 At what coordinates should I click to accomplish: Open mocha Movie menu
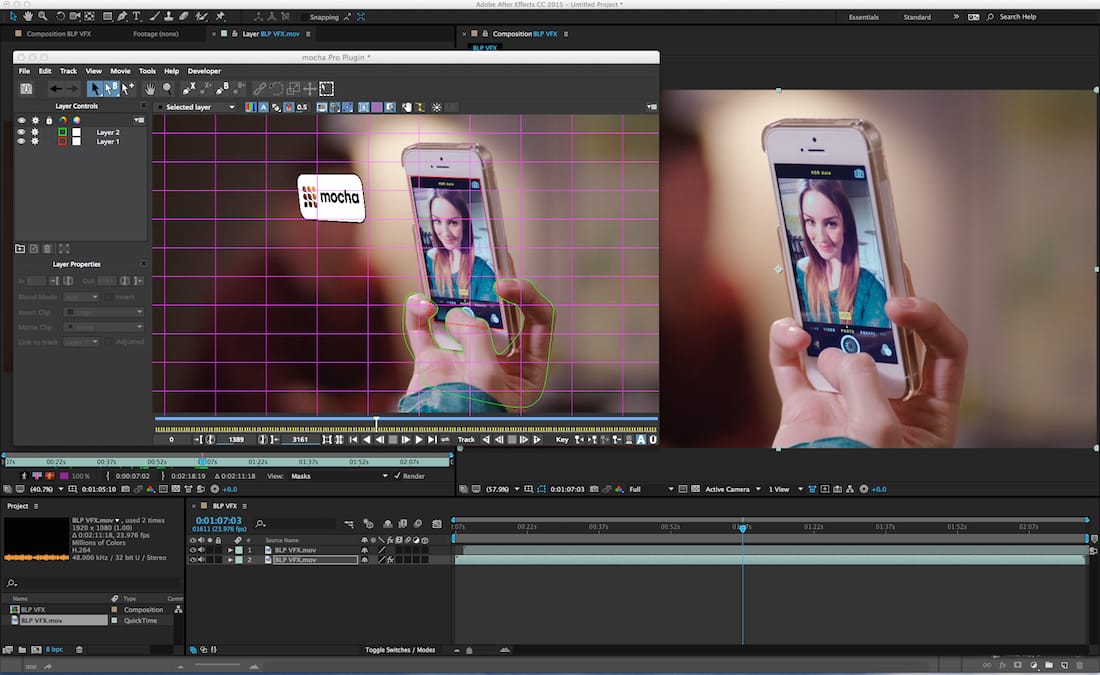click(x=120, y=71)
